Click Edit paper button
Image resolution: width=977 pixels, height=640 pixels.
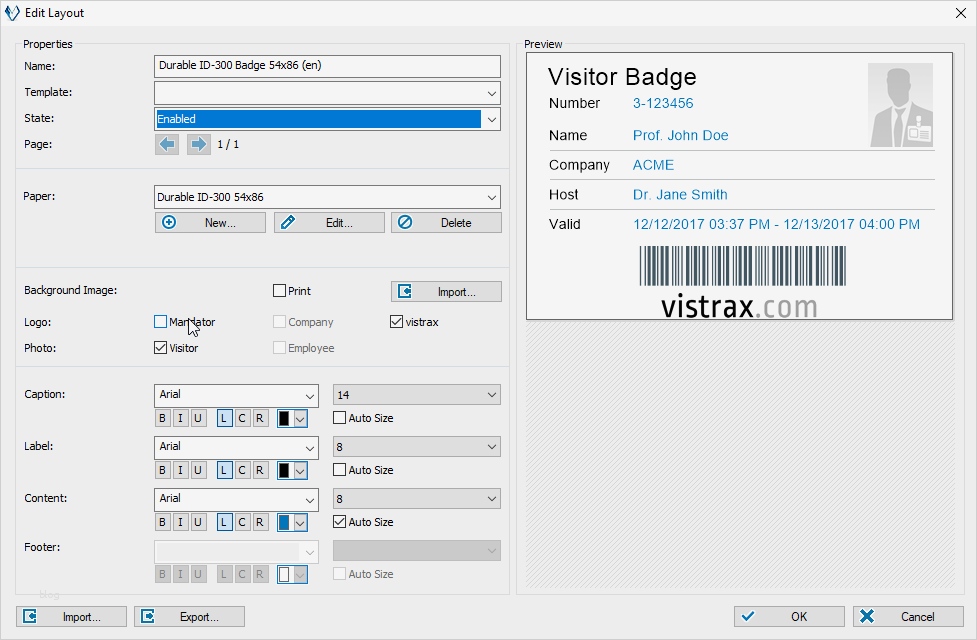click(x=329, y=222)
